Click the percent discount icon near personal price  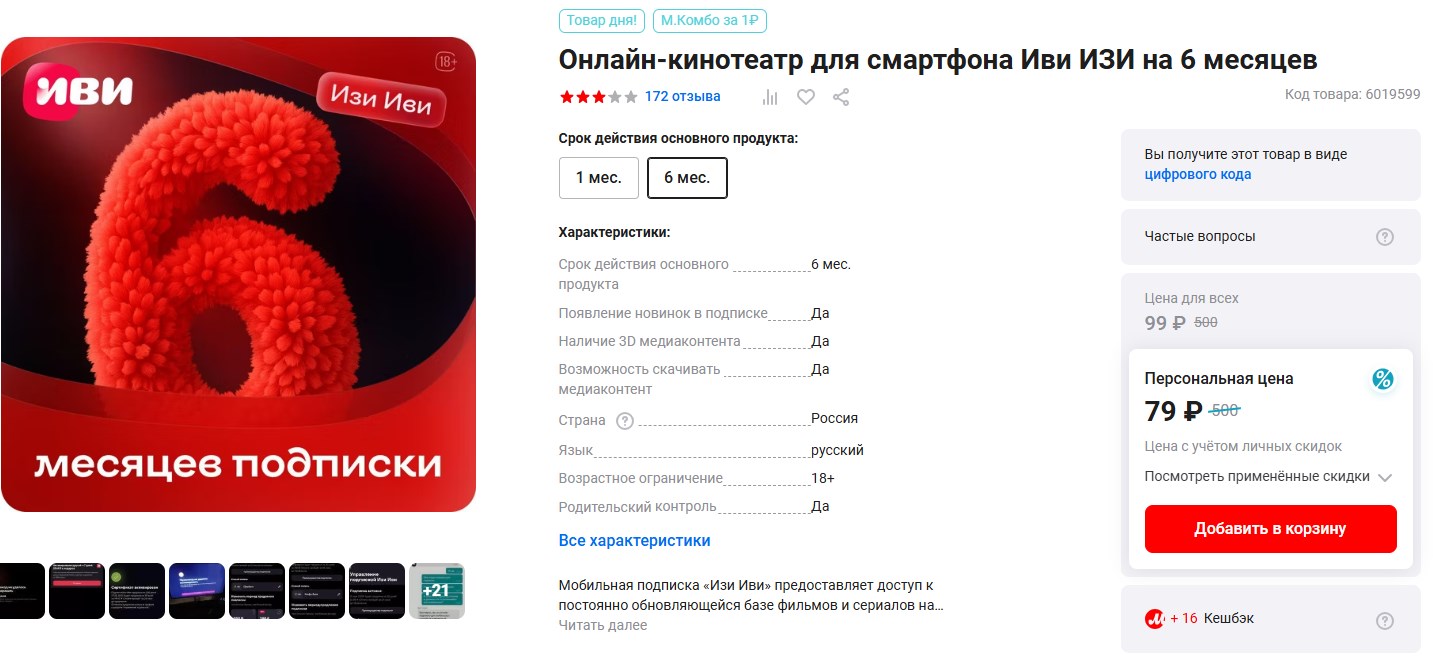(1382, 379)
